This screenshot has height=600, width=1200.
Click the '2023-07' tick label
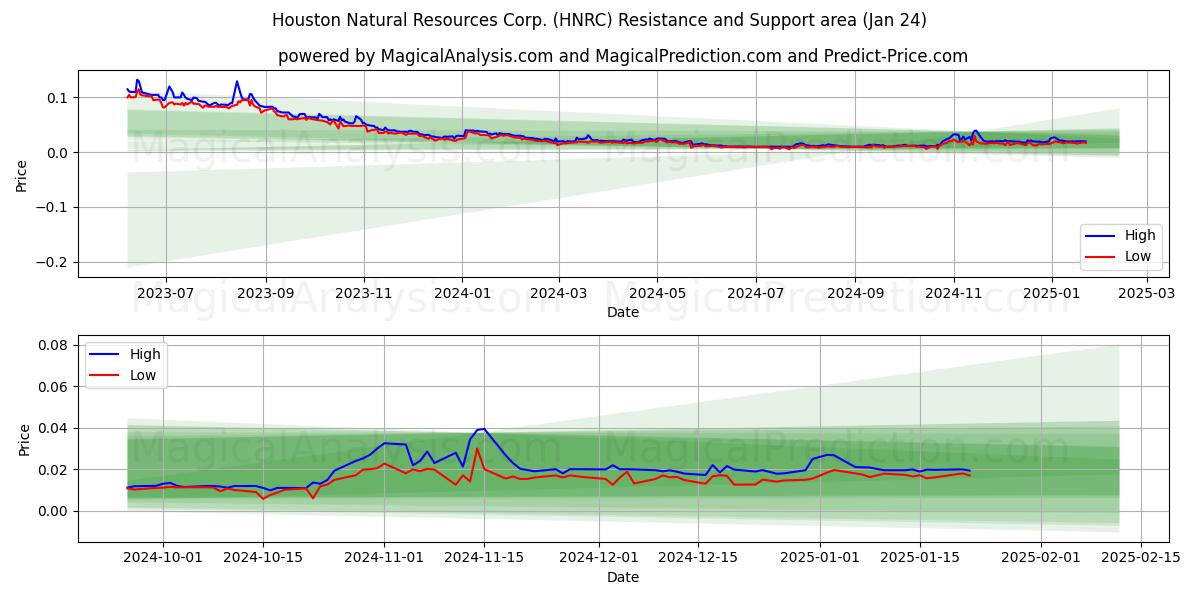(165, 294)
